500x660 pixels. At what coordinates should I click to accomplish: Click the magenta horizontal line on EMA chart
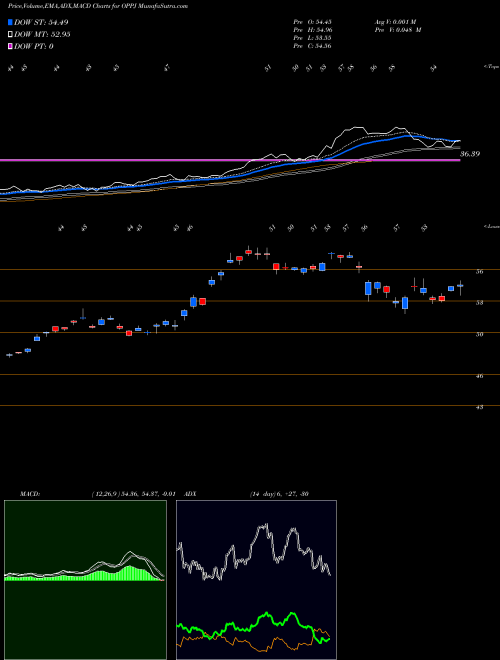tap(230, 160)
